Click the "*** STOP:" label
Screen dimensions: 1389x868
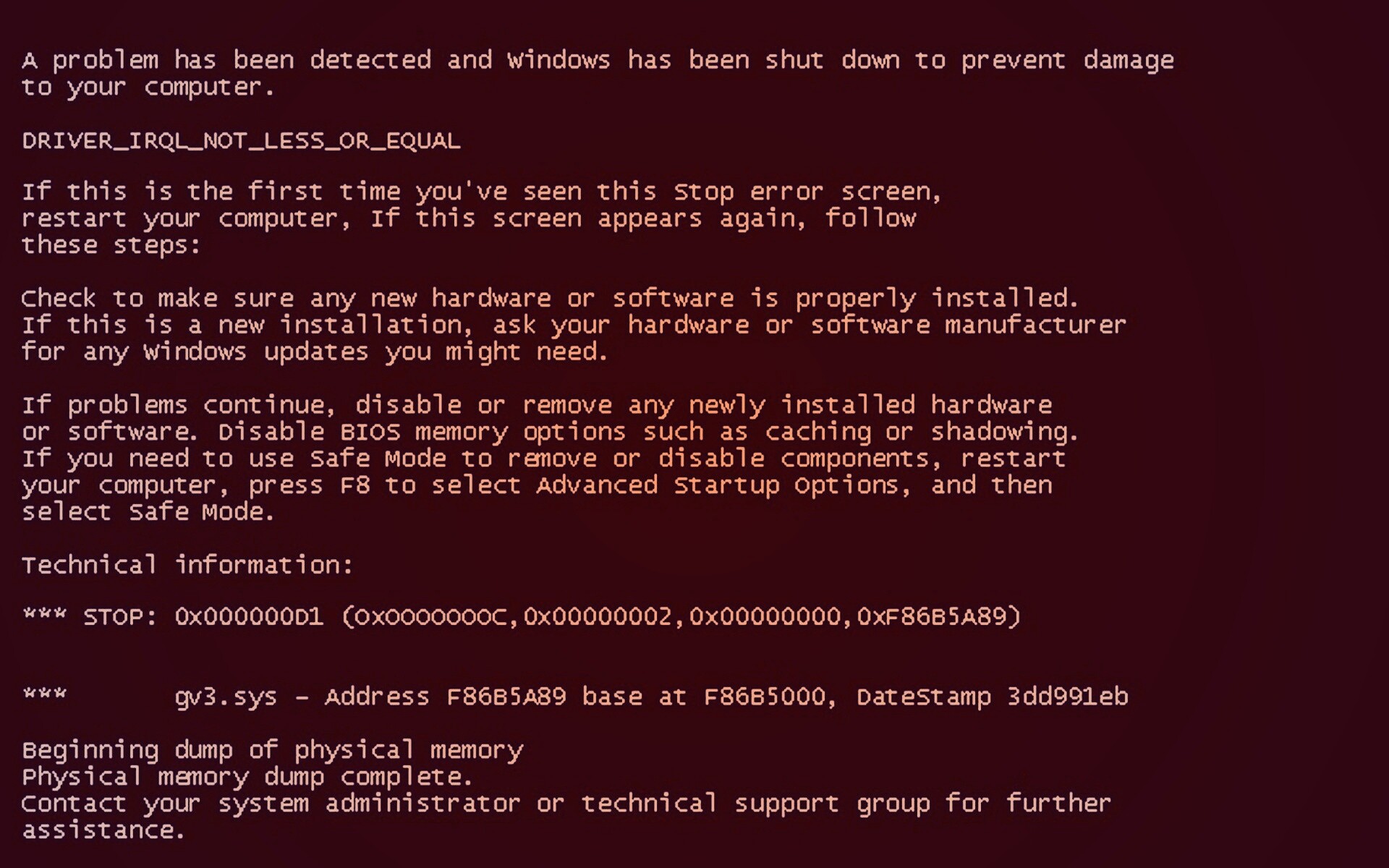(x=90, y=617)
